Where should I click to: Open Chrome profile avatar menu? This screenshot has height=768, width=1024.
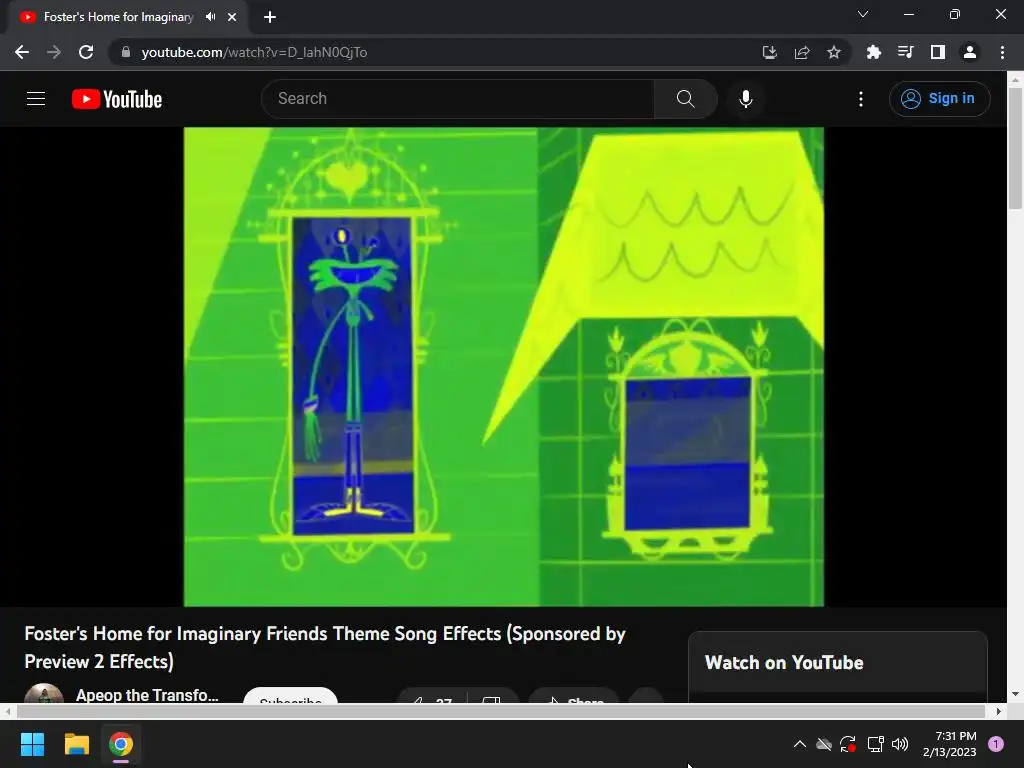click(970, 52)
